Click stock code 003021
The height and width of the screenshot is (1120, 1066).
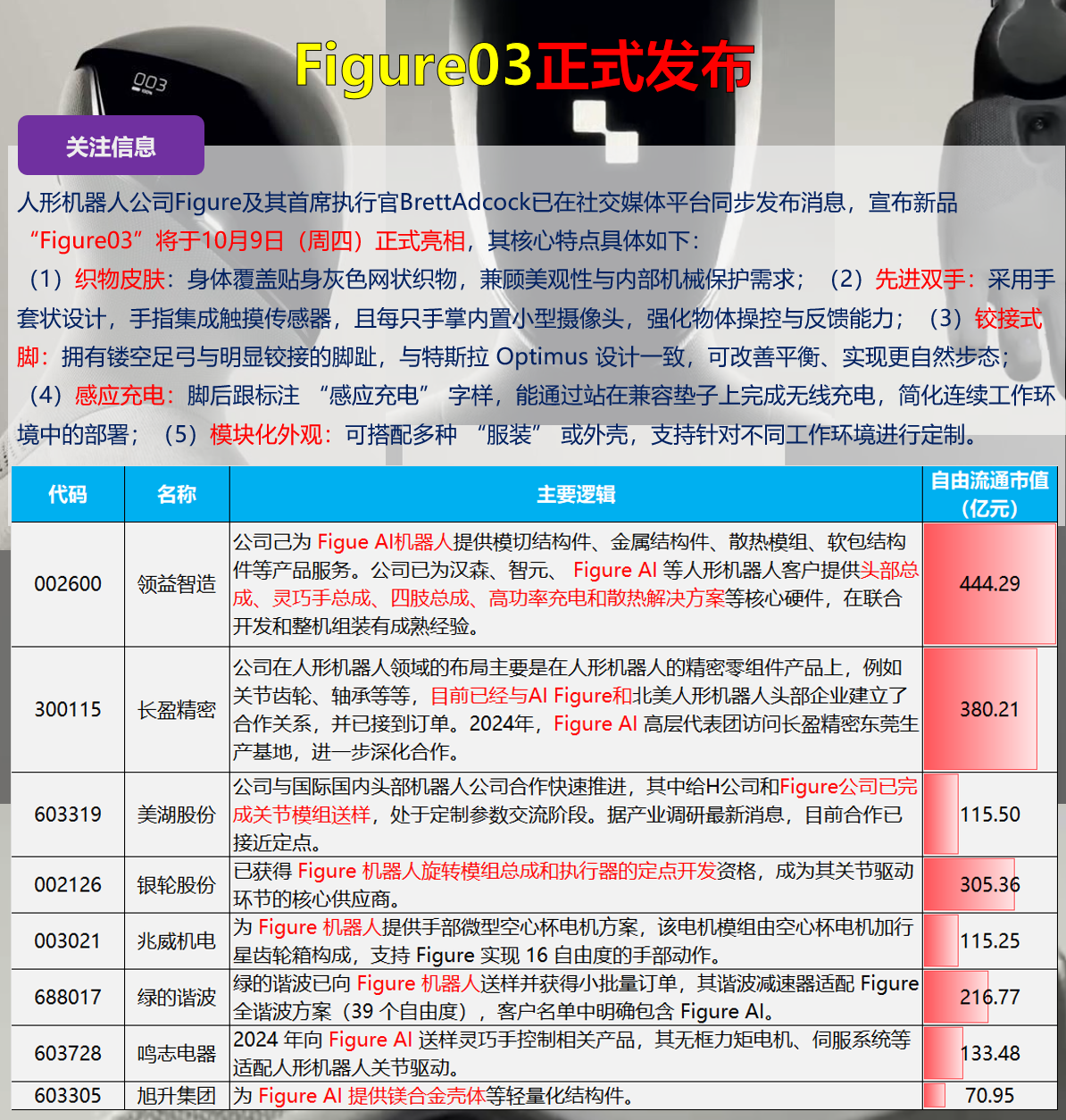(x=68, y=940)
